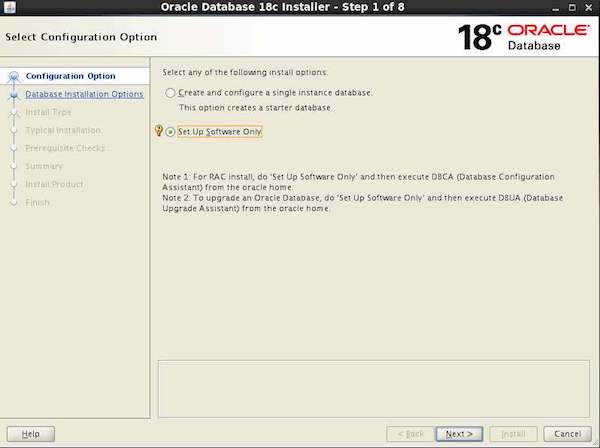Screen dimensions: 600x448
Task: Click the Finish step
Action: pos(37,202)
